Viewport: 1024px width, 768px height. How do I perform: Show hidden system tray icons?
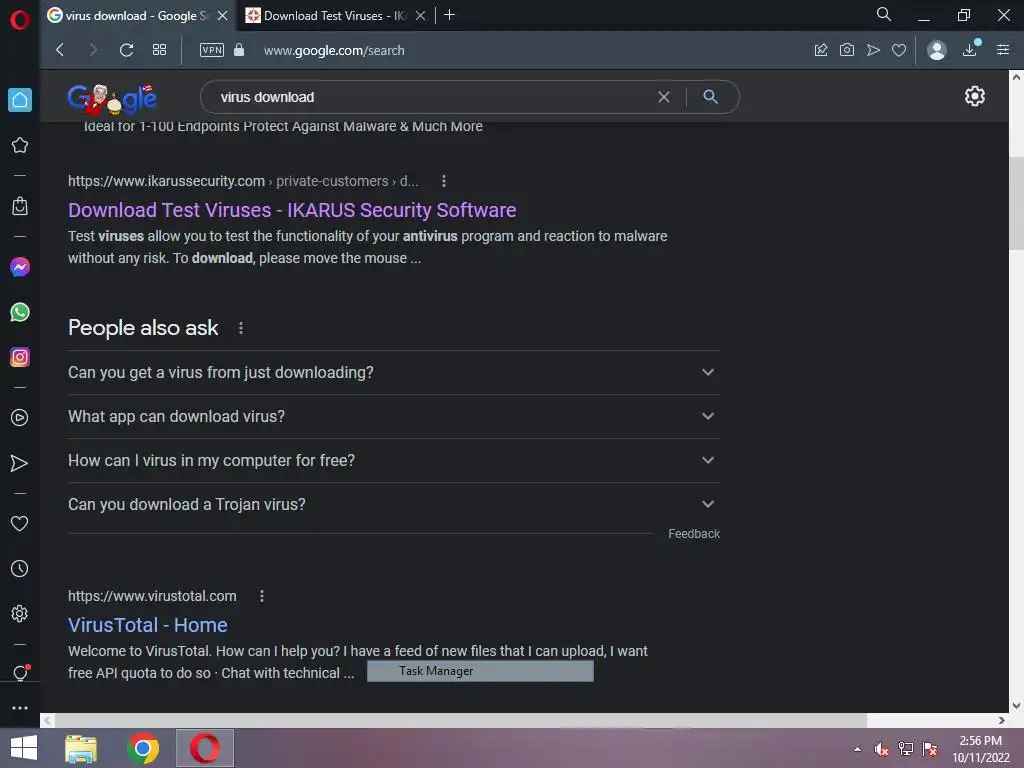click(x=857, y=749)
